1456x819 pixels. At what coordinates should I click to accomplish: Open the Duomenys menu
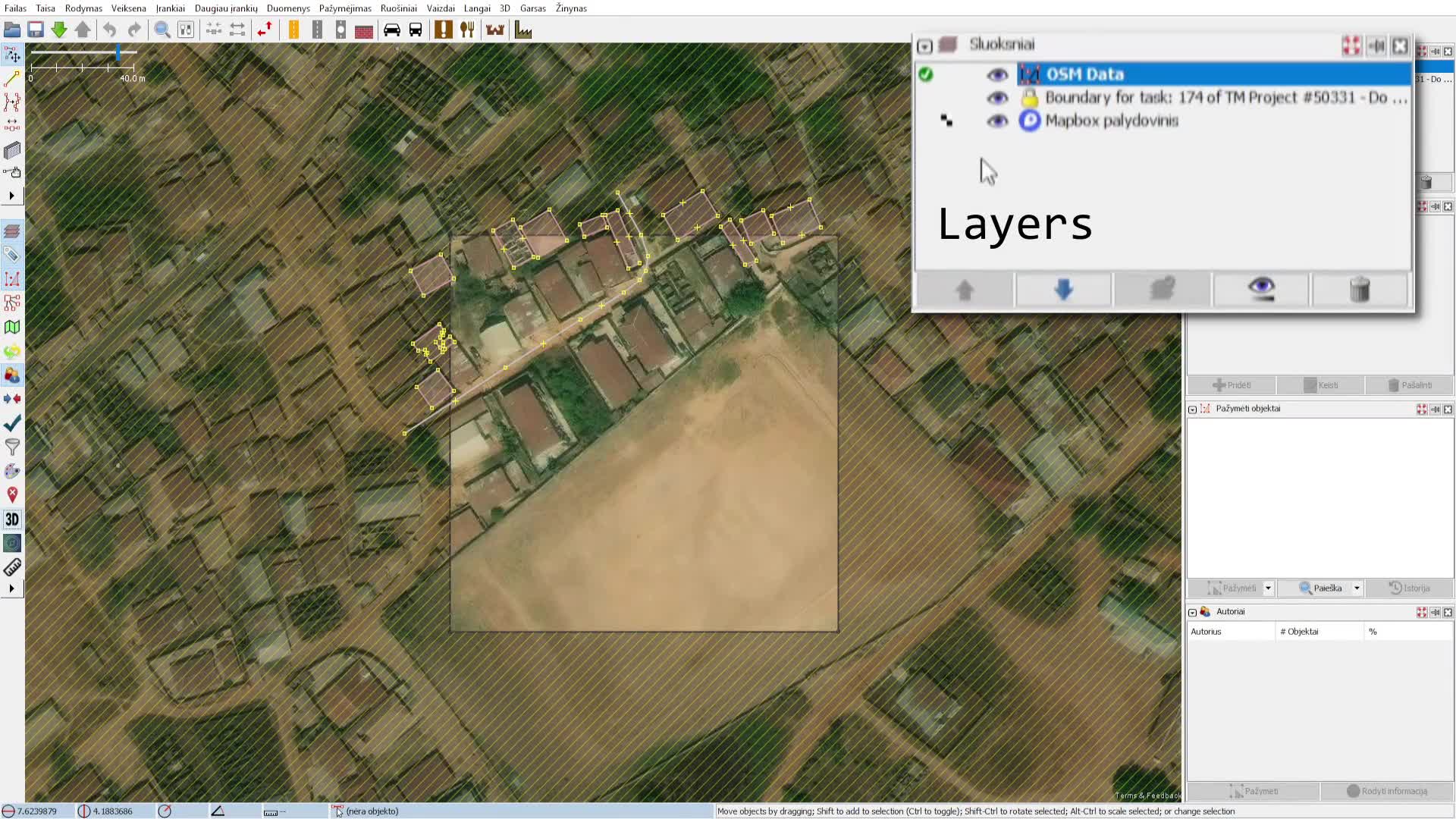(x=288, y=8)
